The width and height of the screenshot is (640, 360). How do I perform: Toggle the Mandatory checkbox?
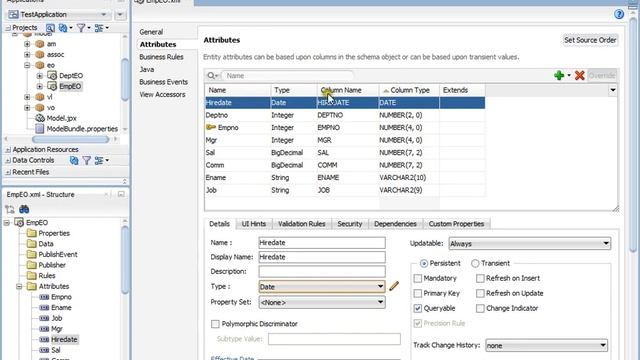click(x=417, y=278)
